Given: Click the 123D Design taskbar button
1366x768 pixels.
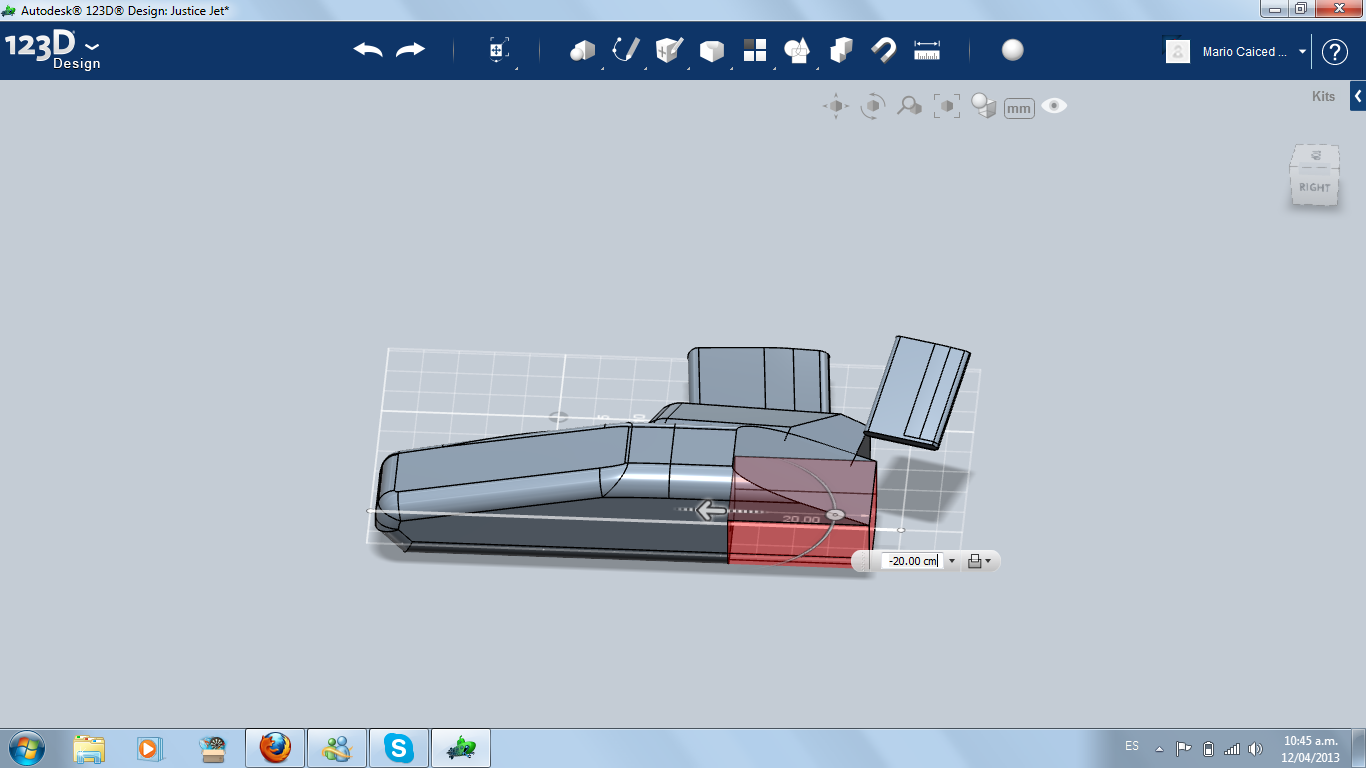Looking at the screenshot, I should pyautogui.click(x=461, y=748).
